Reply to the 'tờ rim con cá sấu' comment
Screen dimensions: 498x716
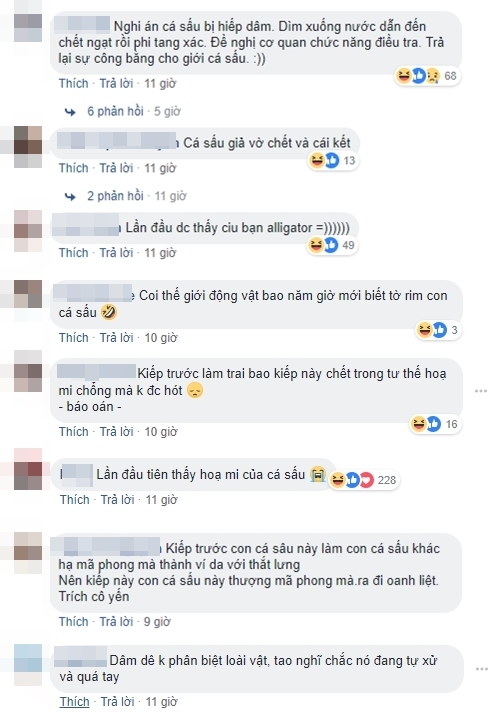[x=116, y=337]
